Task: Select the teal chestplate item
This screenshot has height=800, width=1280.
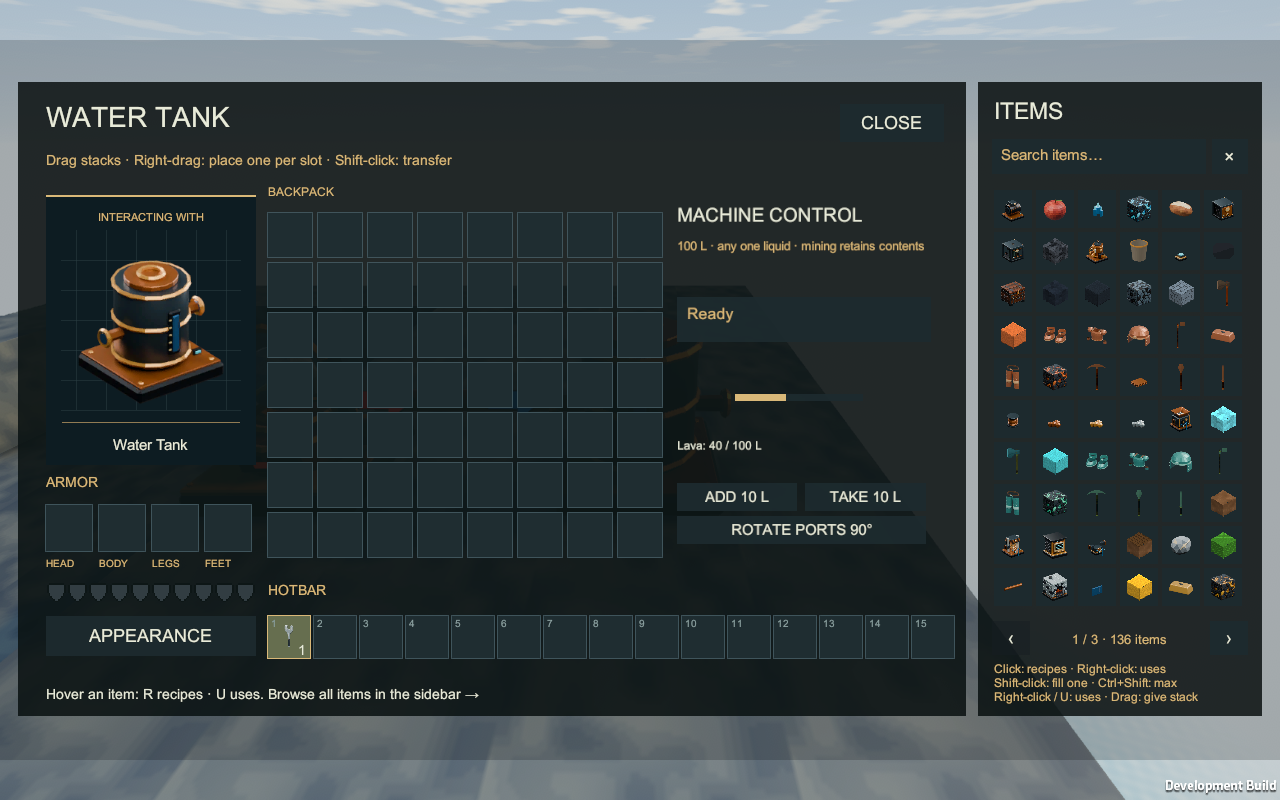Action: pyautogui.click(x=1139, y=461)
